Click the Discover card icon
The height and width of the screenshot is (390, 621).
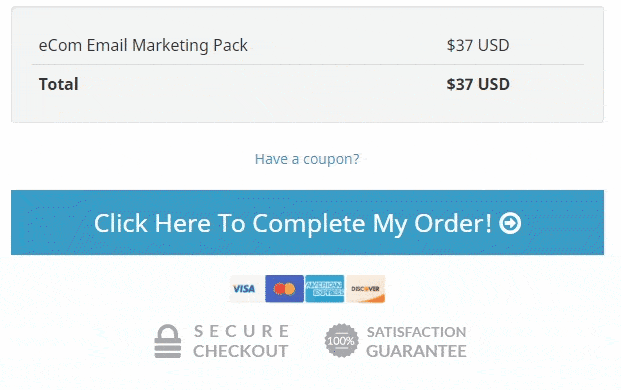(x=365, y=289)
